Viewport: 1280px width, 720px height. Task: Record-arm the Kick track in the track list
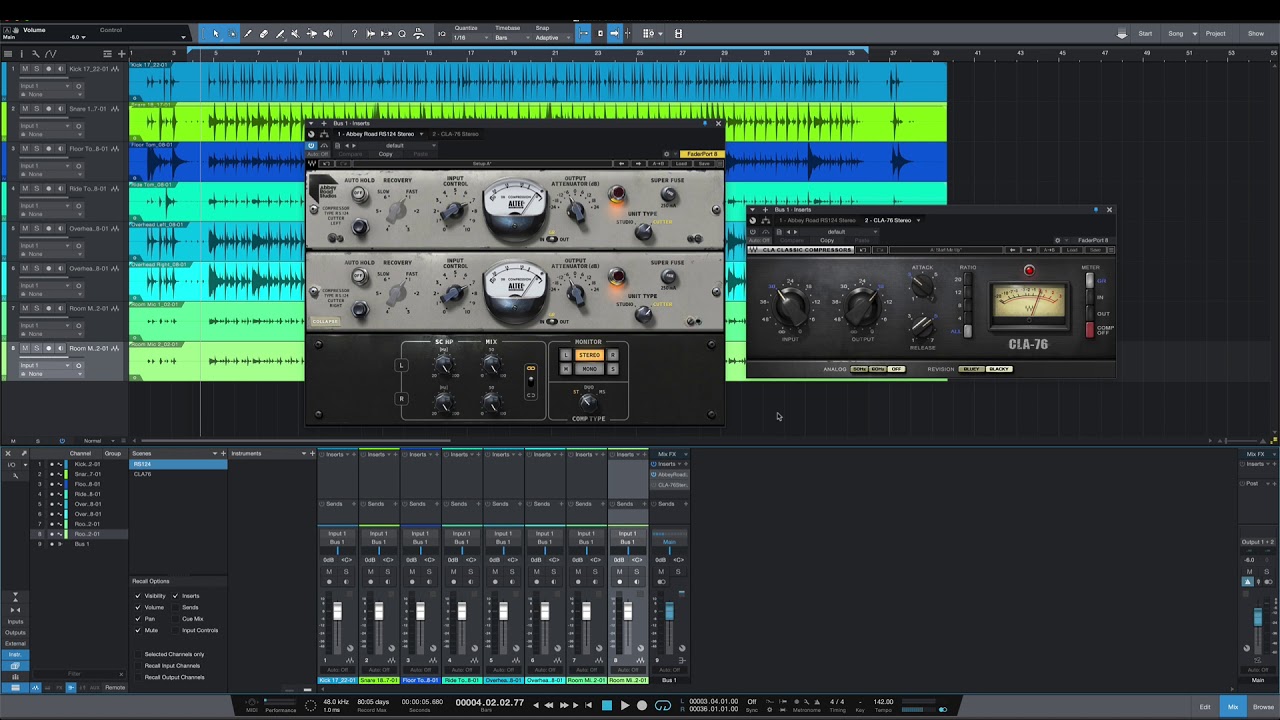pos(49,68)
